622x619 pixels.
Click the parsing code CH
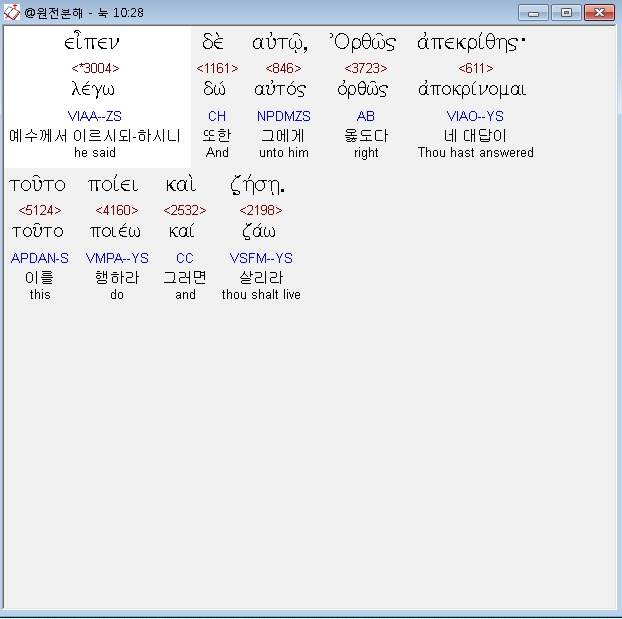(217, 116)
